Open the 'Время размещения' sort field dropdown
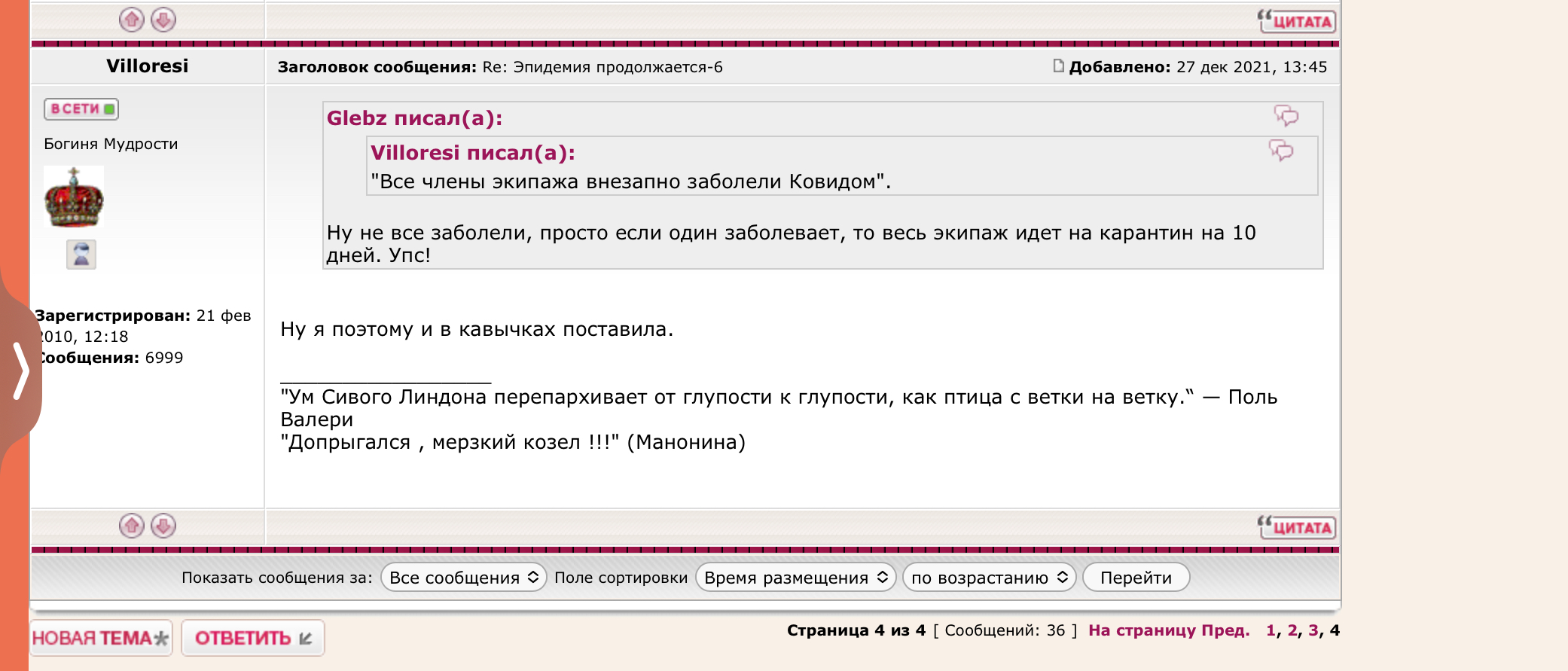This screenshot has height=671, width=1568. click(795, 578)
